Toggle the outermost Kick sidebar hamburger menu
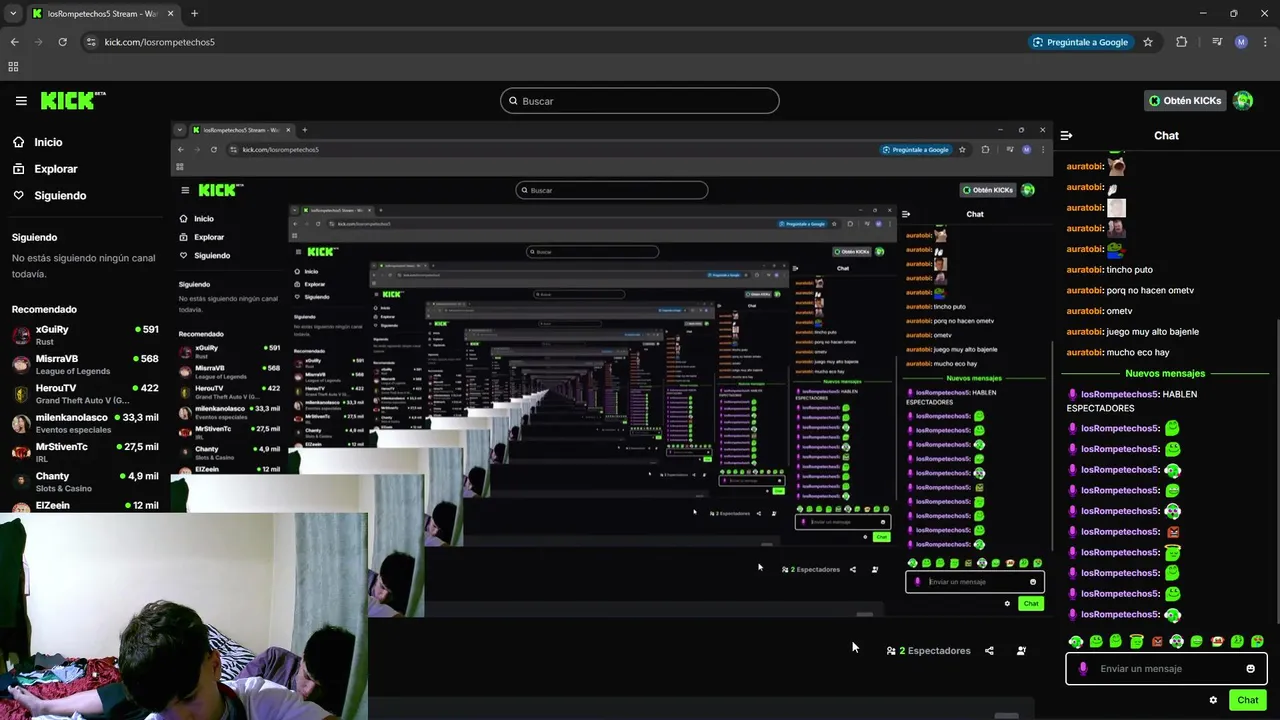Image resolution: width=1280 pixels, height=720 pixels. (x=21, y=101)
